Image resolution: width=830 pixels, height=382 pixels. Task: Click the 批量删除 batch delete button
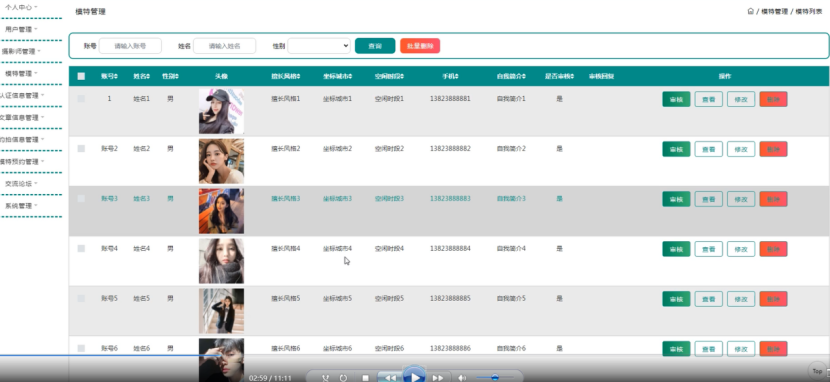[420, 46]
